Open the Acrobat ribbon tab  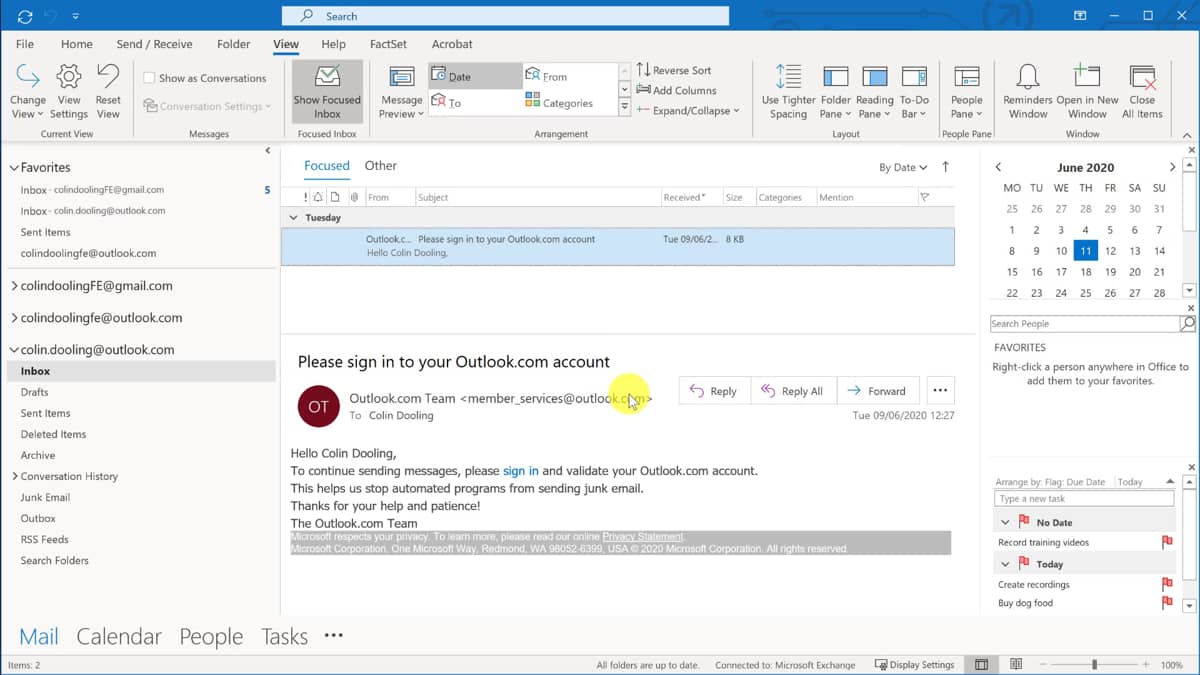(x=452, y=44)
